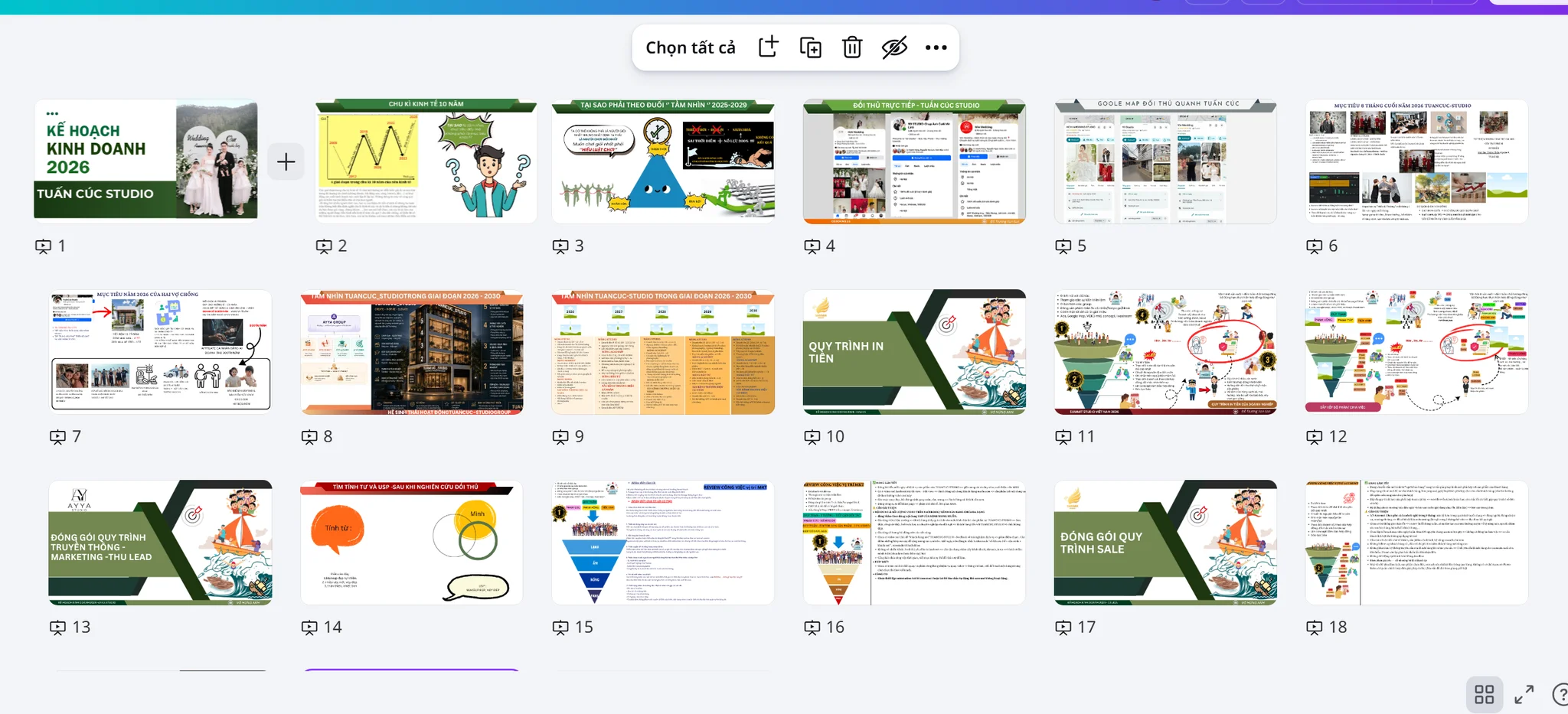Image resolution: width=1568 pixels, height=714 pixels.
Task: Click the fullscreen expand arrows icon
Action: (1524, 694)
